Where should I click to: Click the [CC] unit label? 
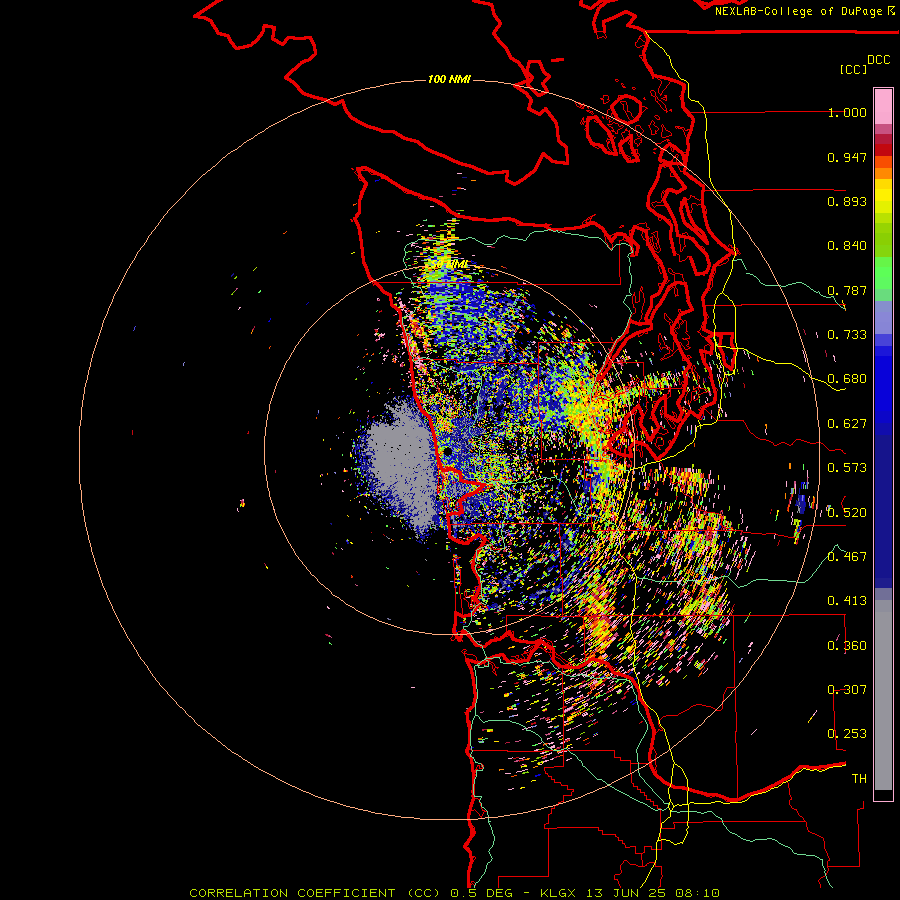pos(854,69)
